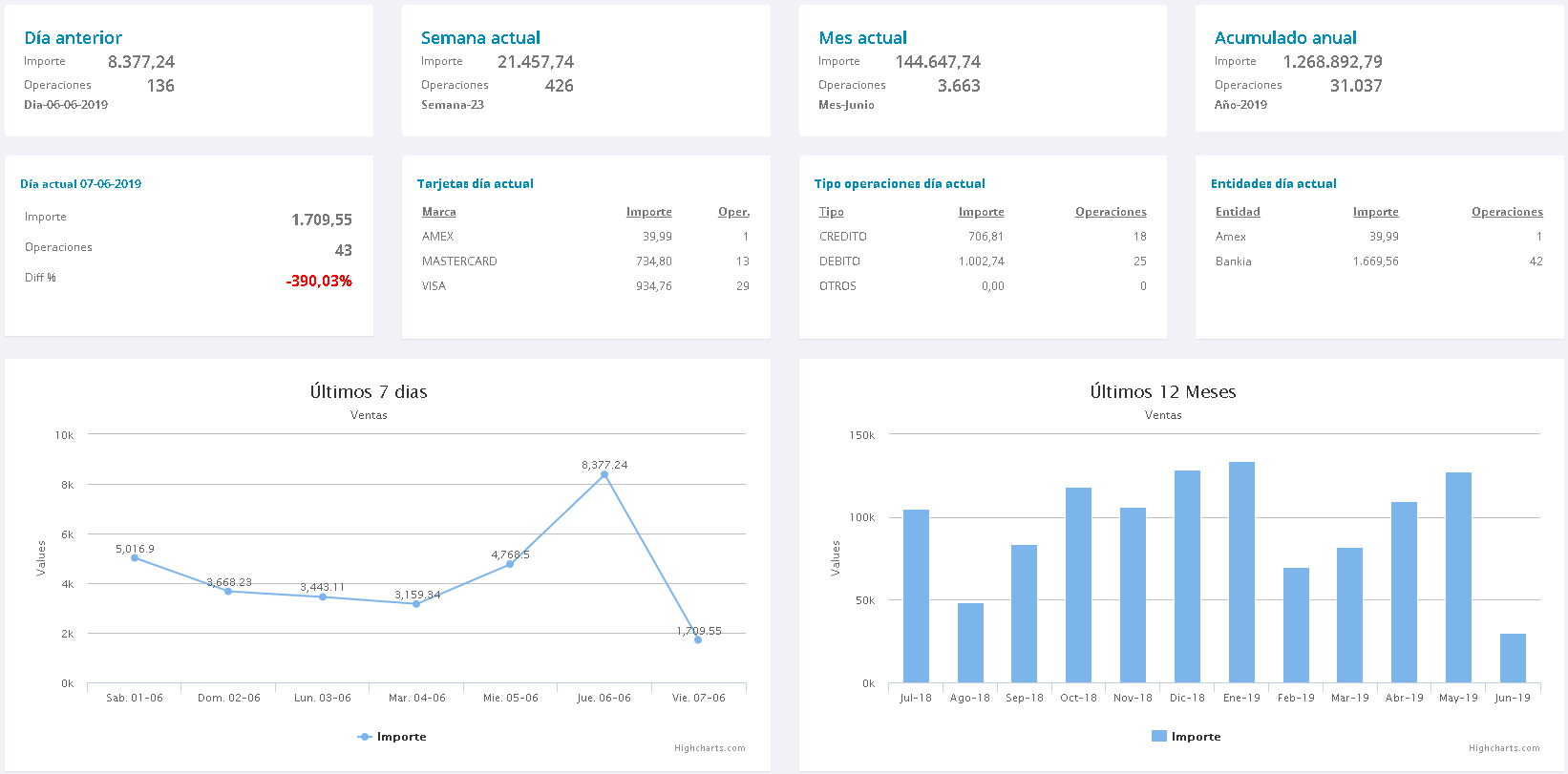Image resolution: width=1568 pixels, height=774 pixels.
Task: Click the Entidades día actual heading
Action: 1274,184
